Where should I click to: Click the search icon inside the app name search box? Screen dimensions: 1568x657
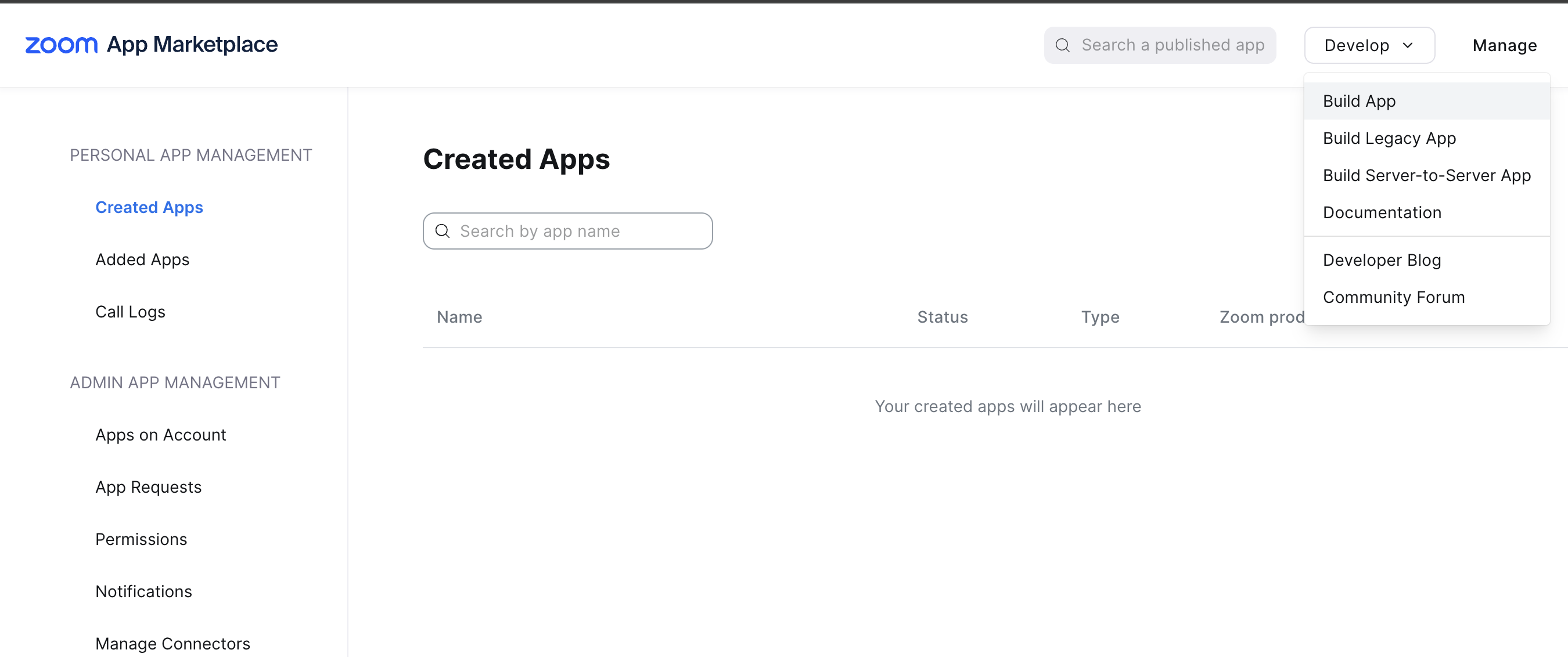pyautogui.click(x=443, y=231)
